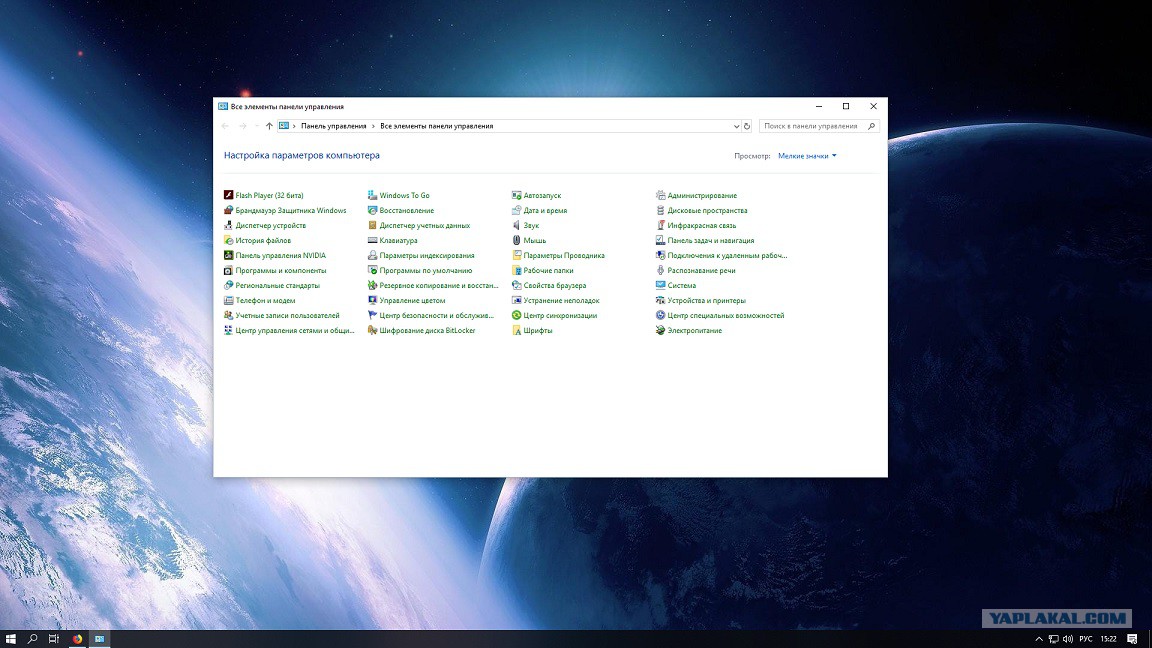This screenshot has height=648, width=1152.
Task: Open the Шифрование диска BitLocker icon
Action: pos(372,331)
